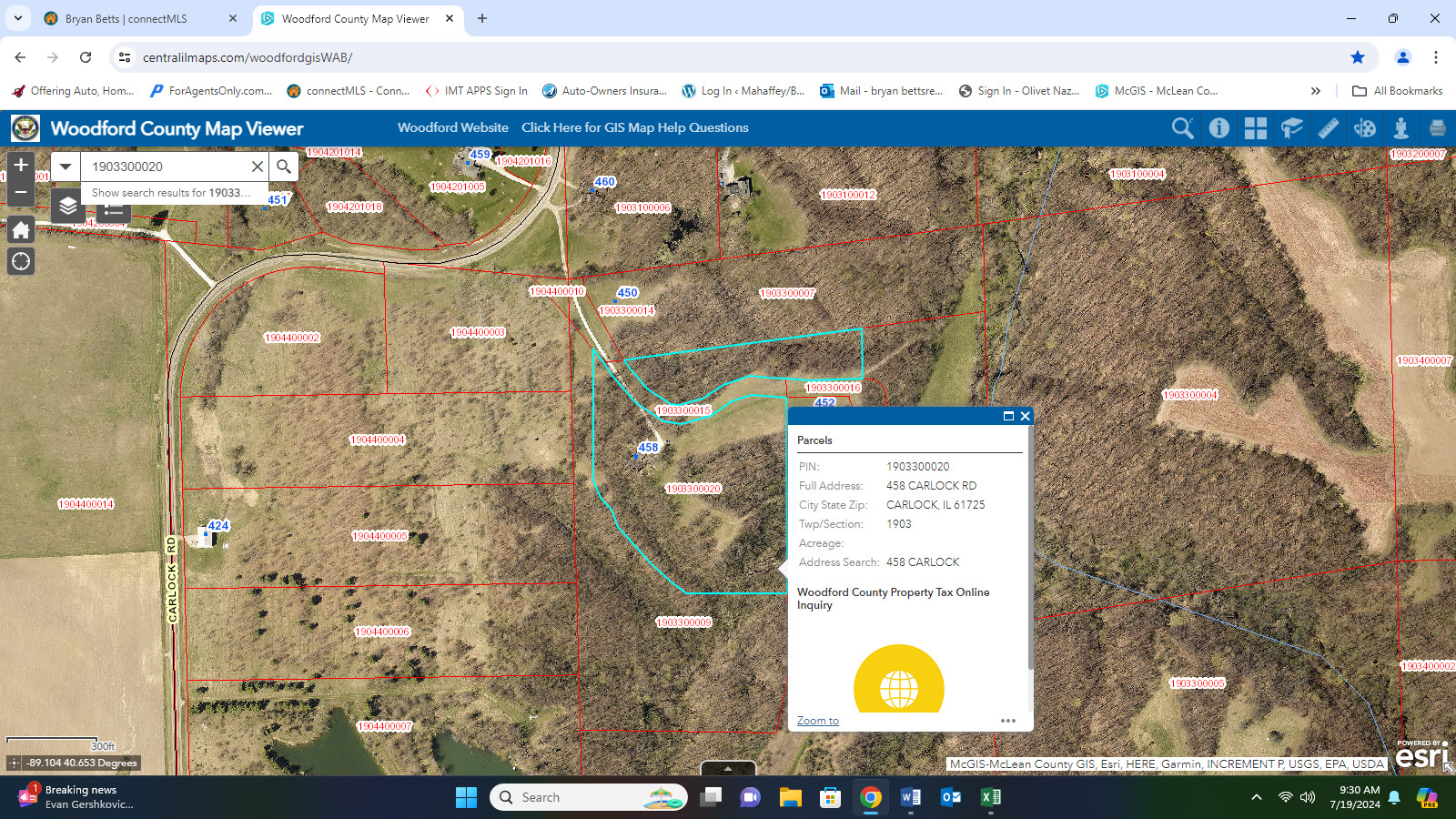Open Woodford Website header link
The image size is (1456, 819).
click(453, 127)
